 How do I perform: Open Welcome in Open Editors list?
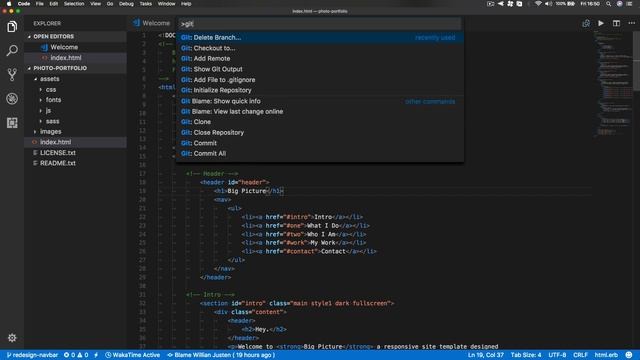76,47
